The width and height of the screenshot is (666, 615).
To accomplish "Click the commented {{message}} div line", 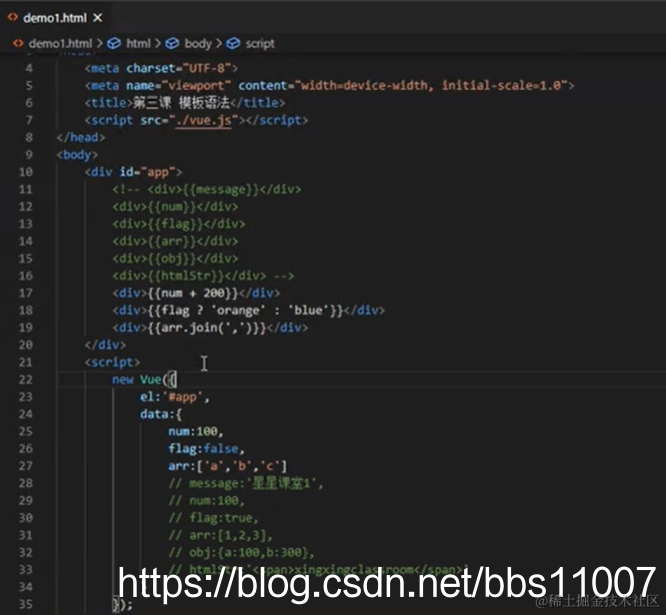I will click(x=207, y=189).
